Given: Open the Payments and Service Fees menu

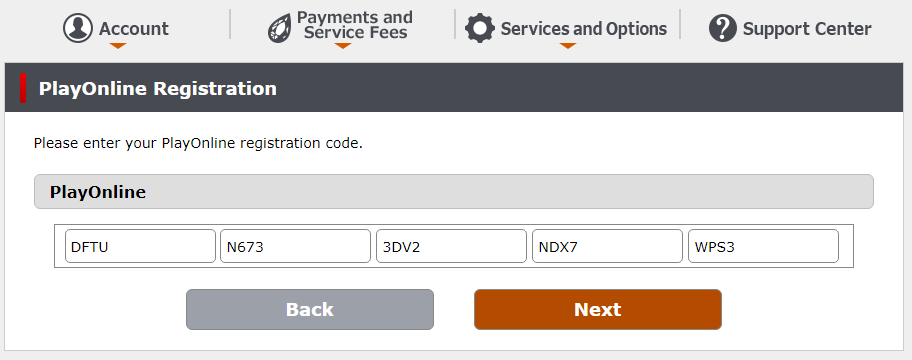Looking at the screenshot, I should 355,25.
